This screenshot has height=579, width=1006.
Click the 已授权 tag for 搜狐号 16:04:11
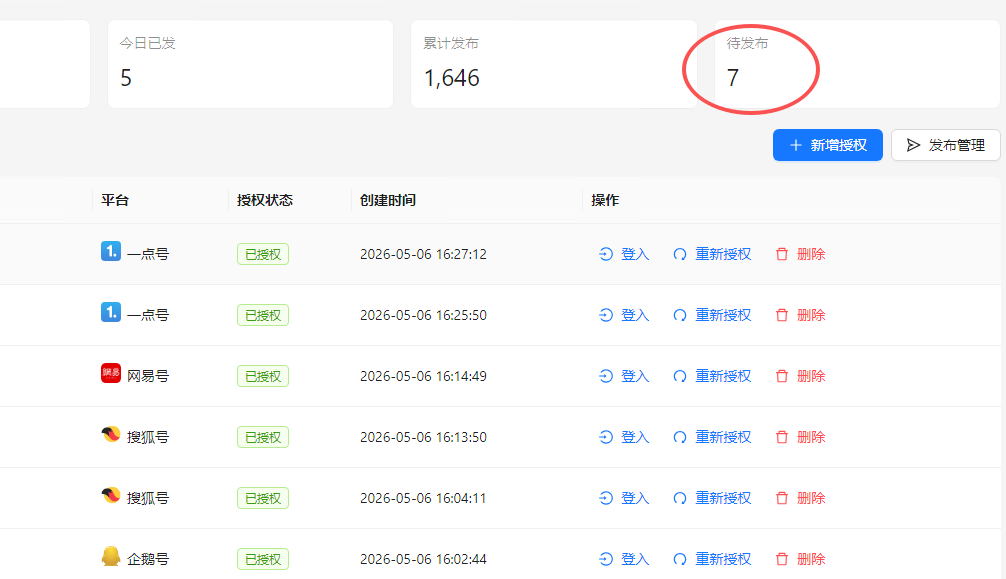click(263, 498)
